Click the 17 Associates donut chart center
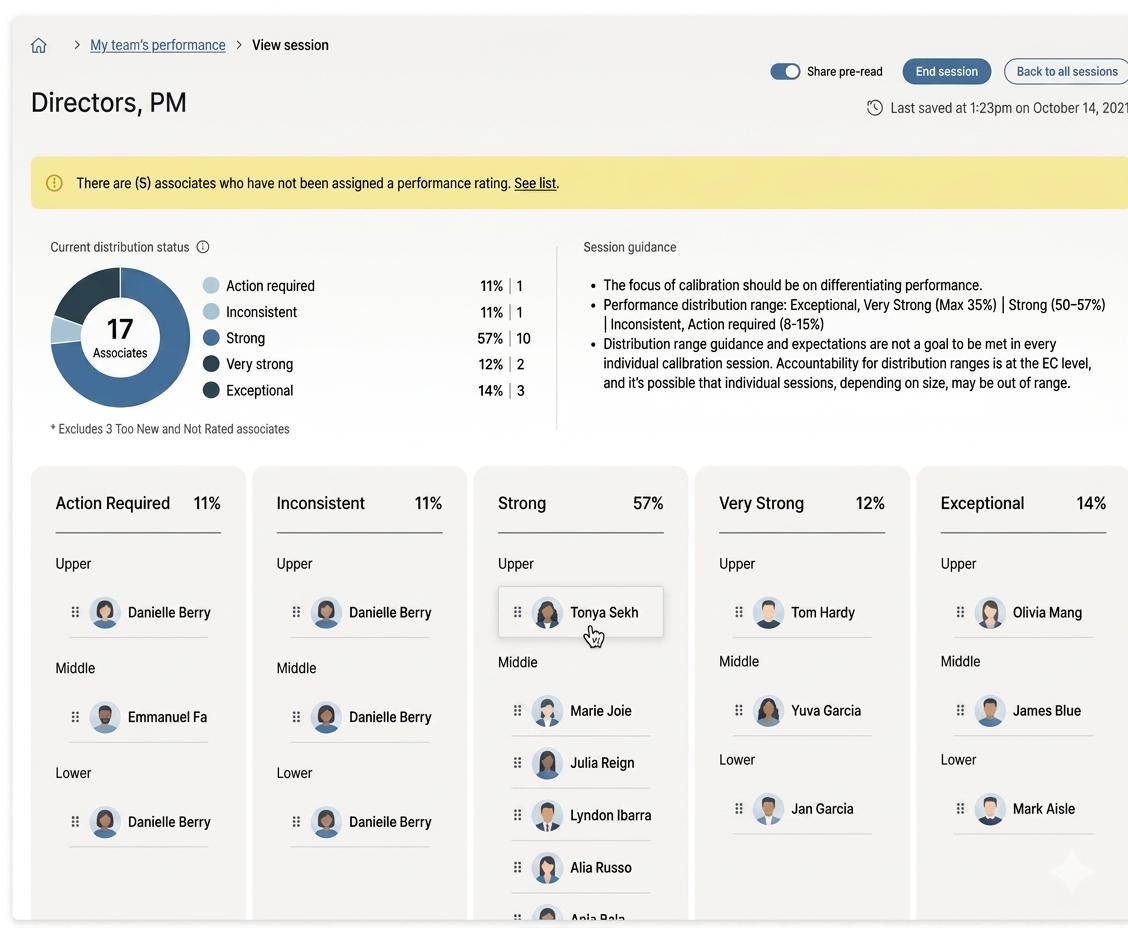Screen dimensions: 1128x928 coord(120,337)
